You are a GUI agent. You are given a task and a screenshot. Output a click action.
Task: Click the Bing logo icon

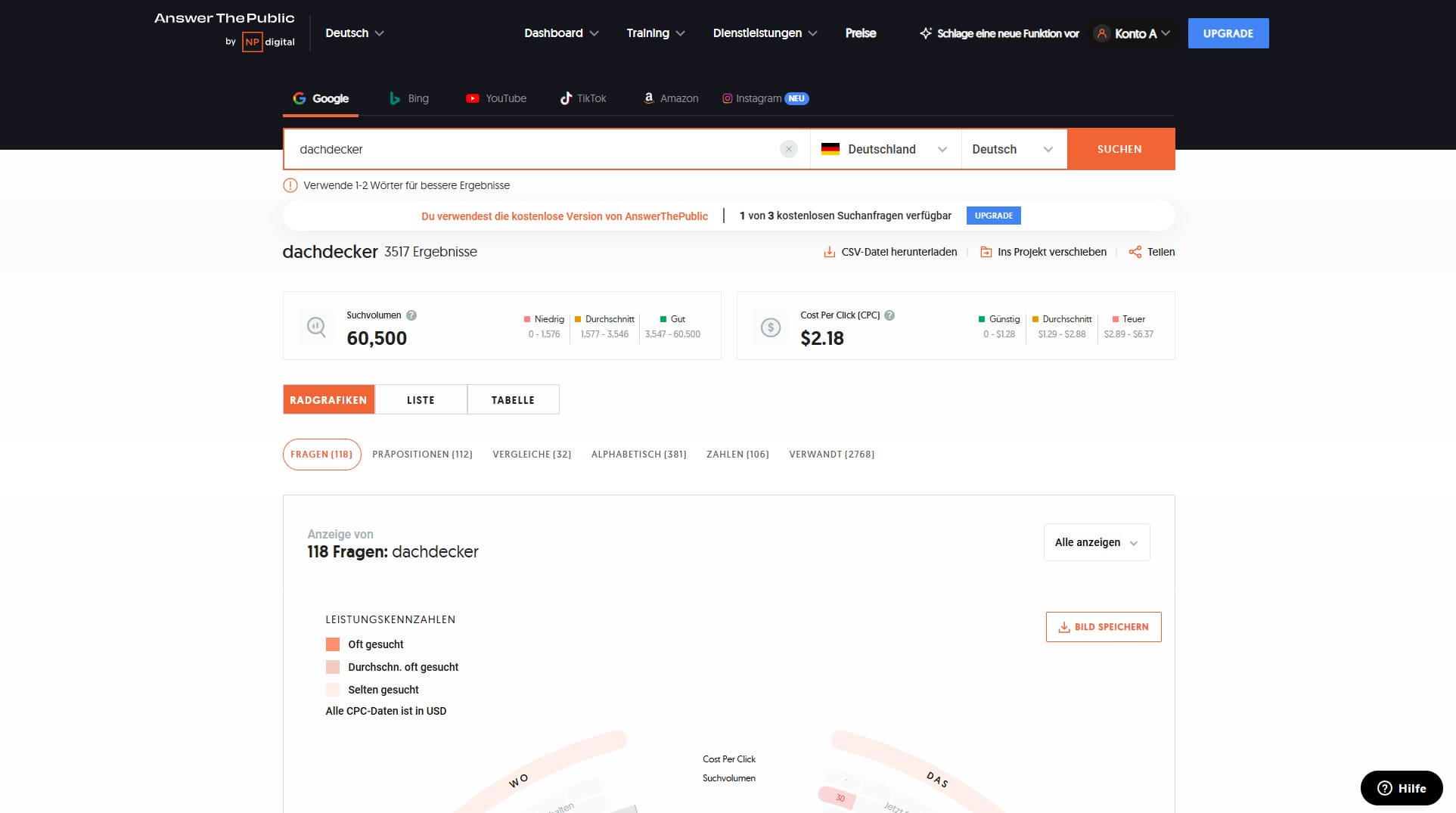(x=394, y=98)
